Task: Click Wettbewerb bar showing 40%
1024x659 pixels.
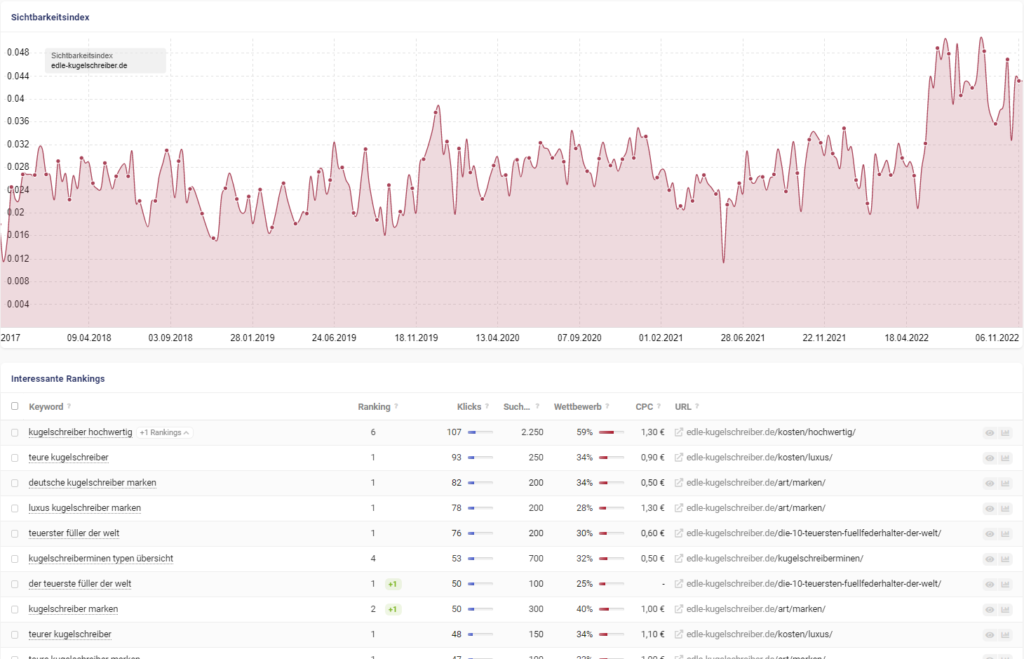Action: click(611, 609)
